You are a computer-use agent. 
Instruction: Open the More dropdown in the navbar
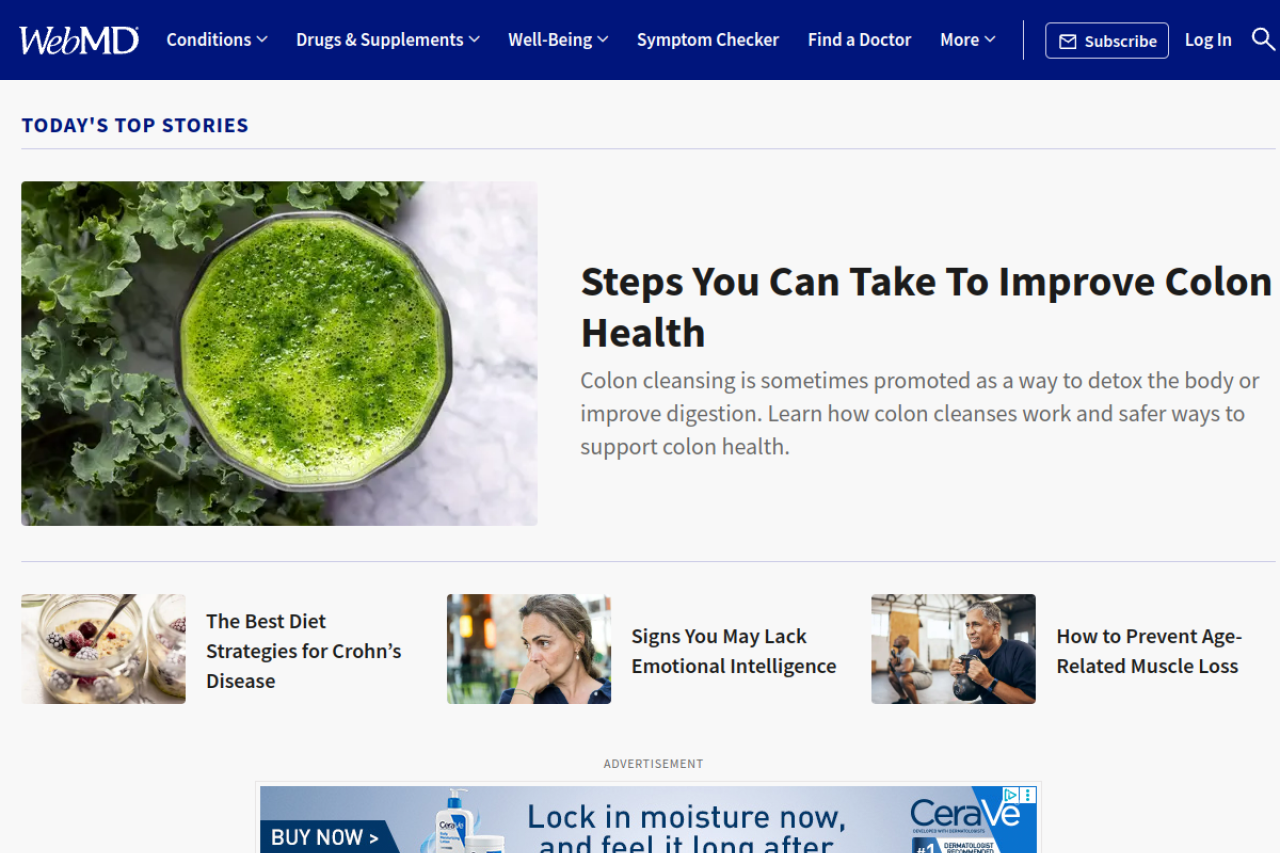pos(967,40)
